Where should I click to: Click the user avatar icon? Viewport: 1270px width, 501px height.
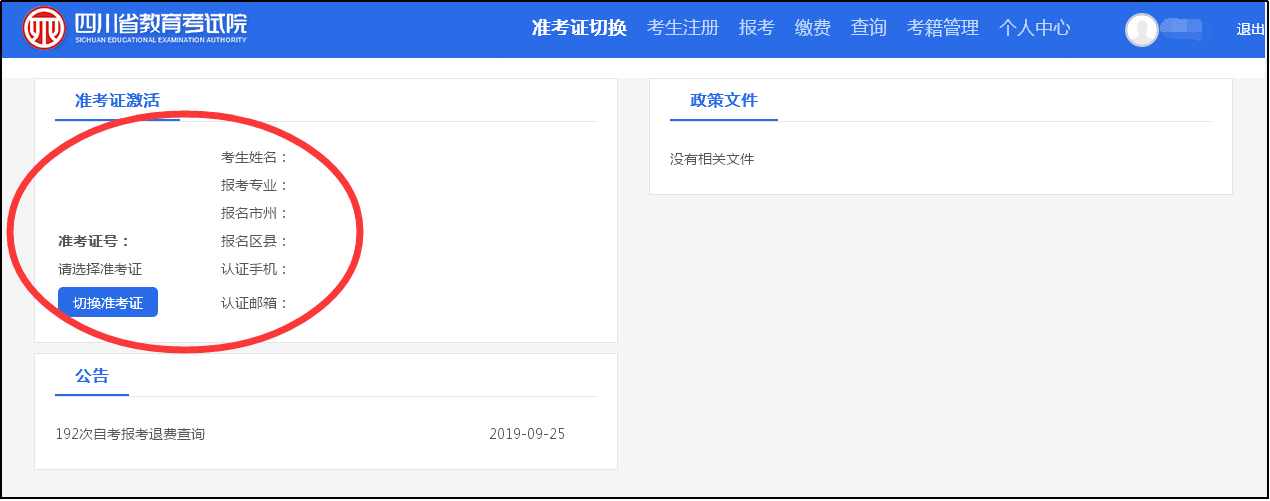[x=1141, y=30]
